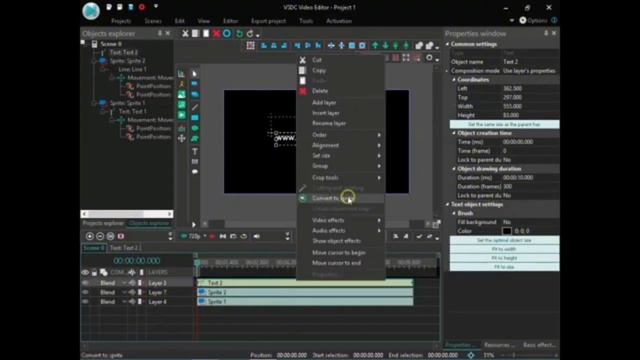The height and width of the screenshot is (360, 640).
Task: Toggle the audio waveform icon for Layer 4
Action: click(132, 302)
